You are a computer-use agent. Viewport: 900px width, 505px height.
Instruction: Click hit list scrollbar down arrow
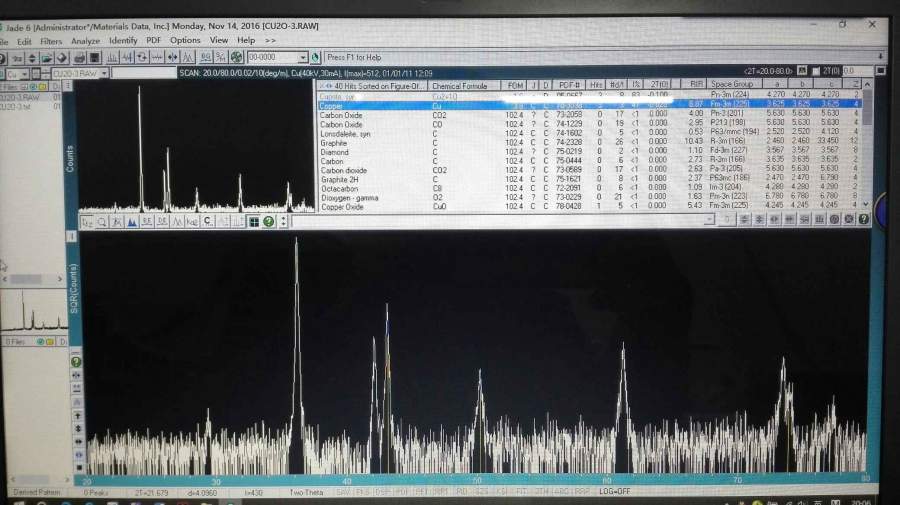pyautogui.click(x=867, y=204)
